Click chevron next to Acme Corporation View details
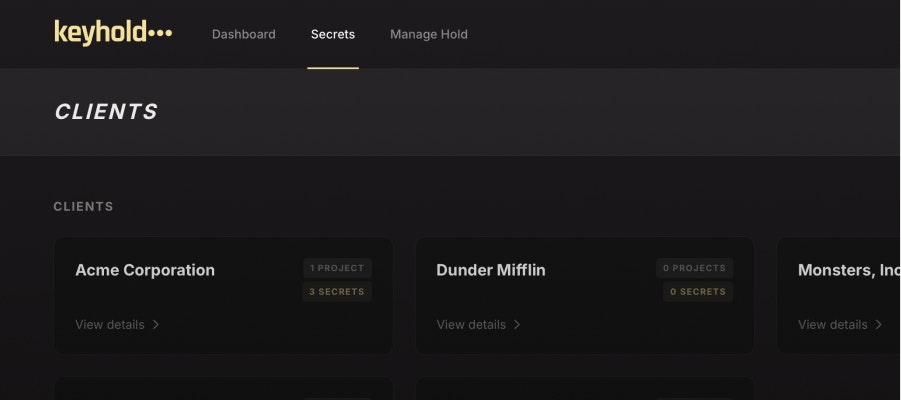901x400 pixels. [156, 325]
